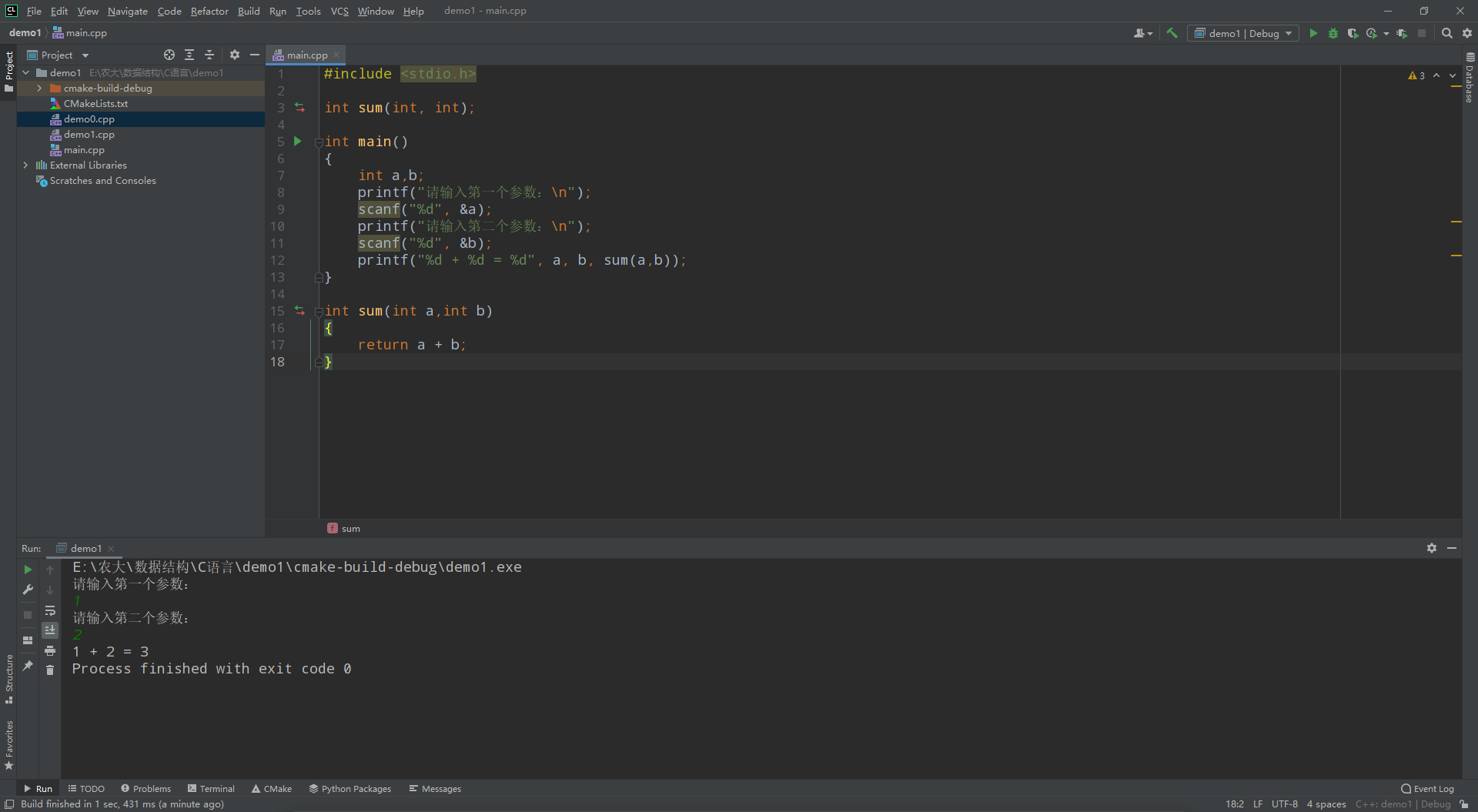This screenshot has width=1478, height=812.
Task: Open demo1.cpp in the project tree
Action: coord(89,135)
